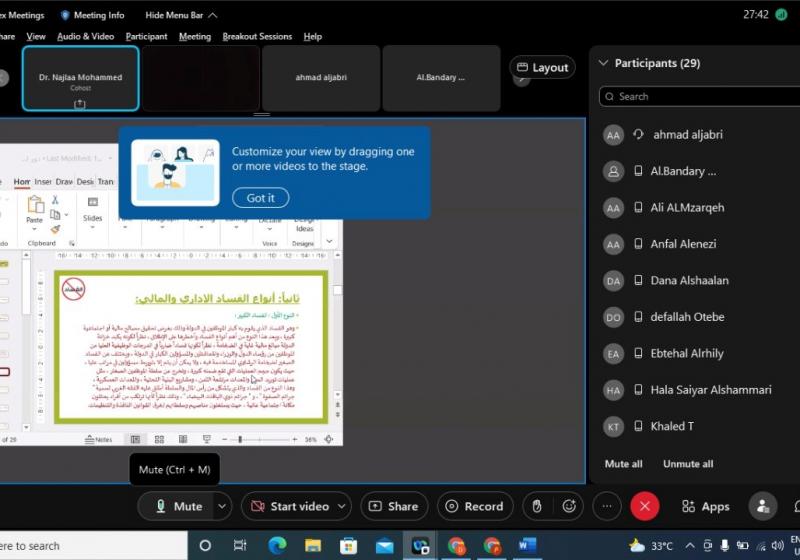This screenshot has height=560, width=800.
Task: Open Word from the Windows taskbar
Action: tap(527, 546)
